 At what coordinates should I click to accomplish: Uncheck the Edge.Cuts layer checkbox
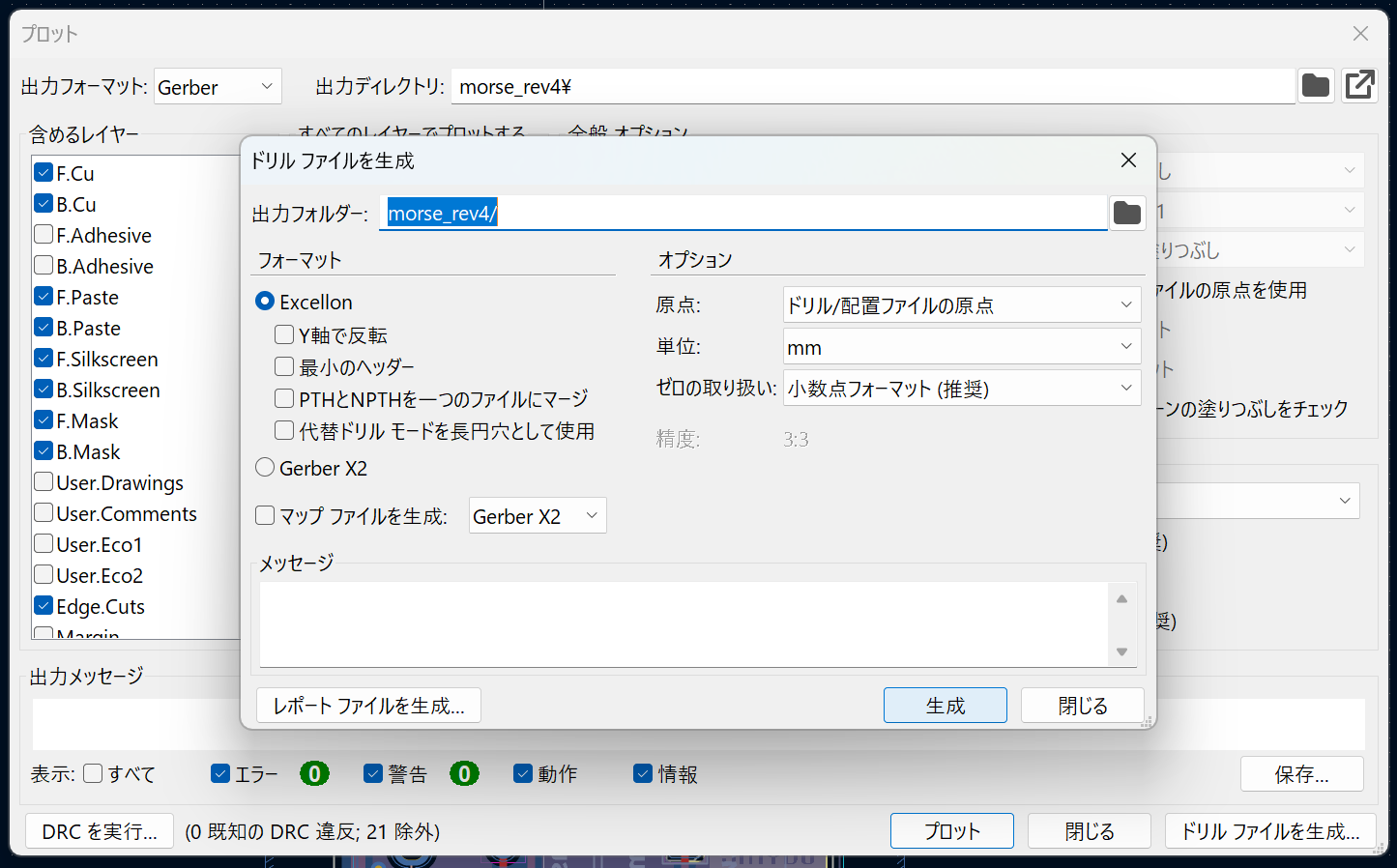point(44,606)
